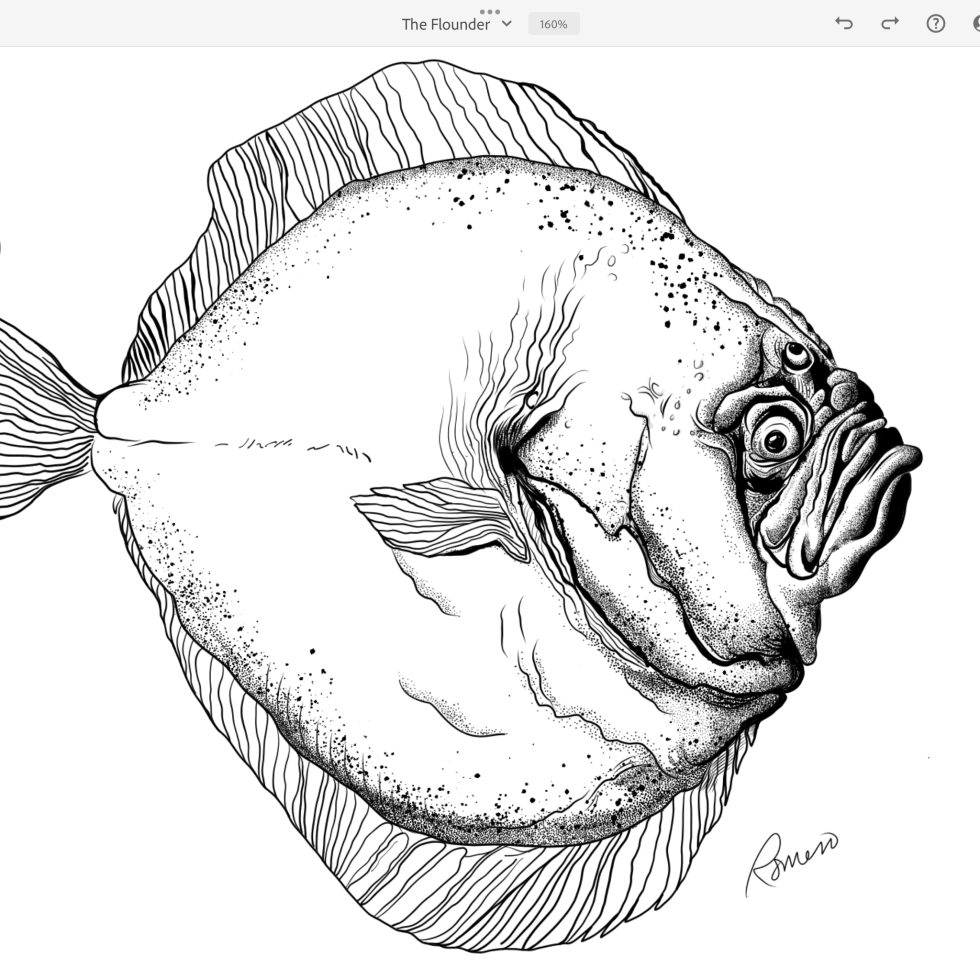Tap the three-dot handle above the title
The height and width of the screenshot is (980, 980).
point(490,11)
